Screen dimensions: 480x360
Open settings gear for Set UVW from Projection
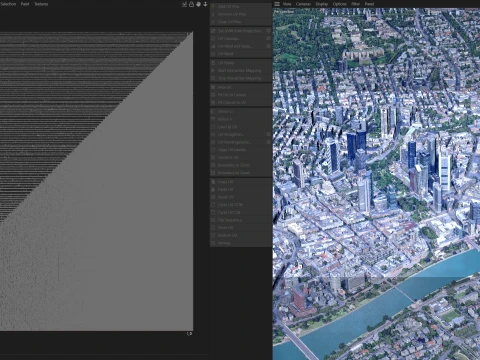tap(268, 31)
